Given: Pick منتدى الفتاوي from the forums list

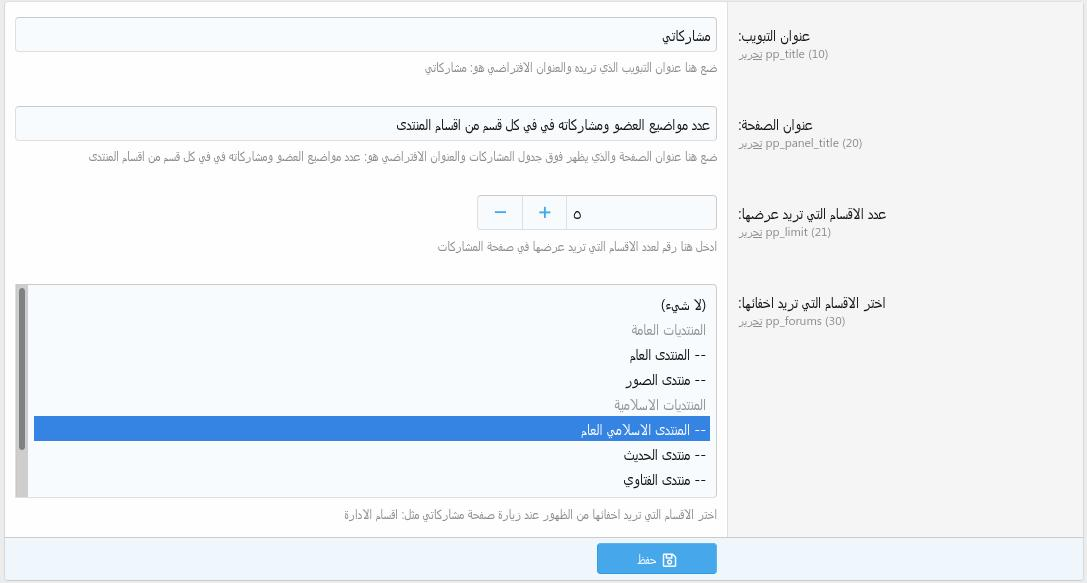Looking at the screenshot, I should click(664, 480).
